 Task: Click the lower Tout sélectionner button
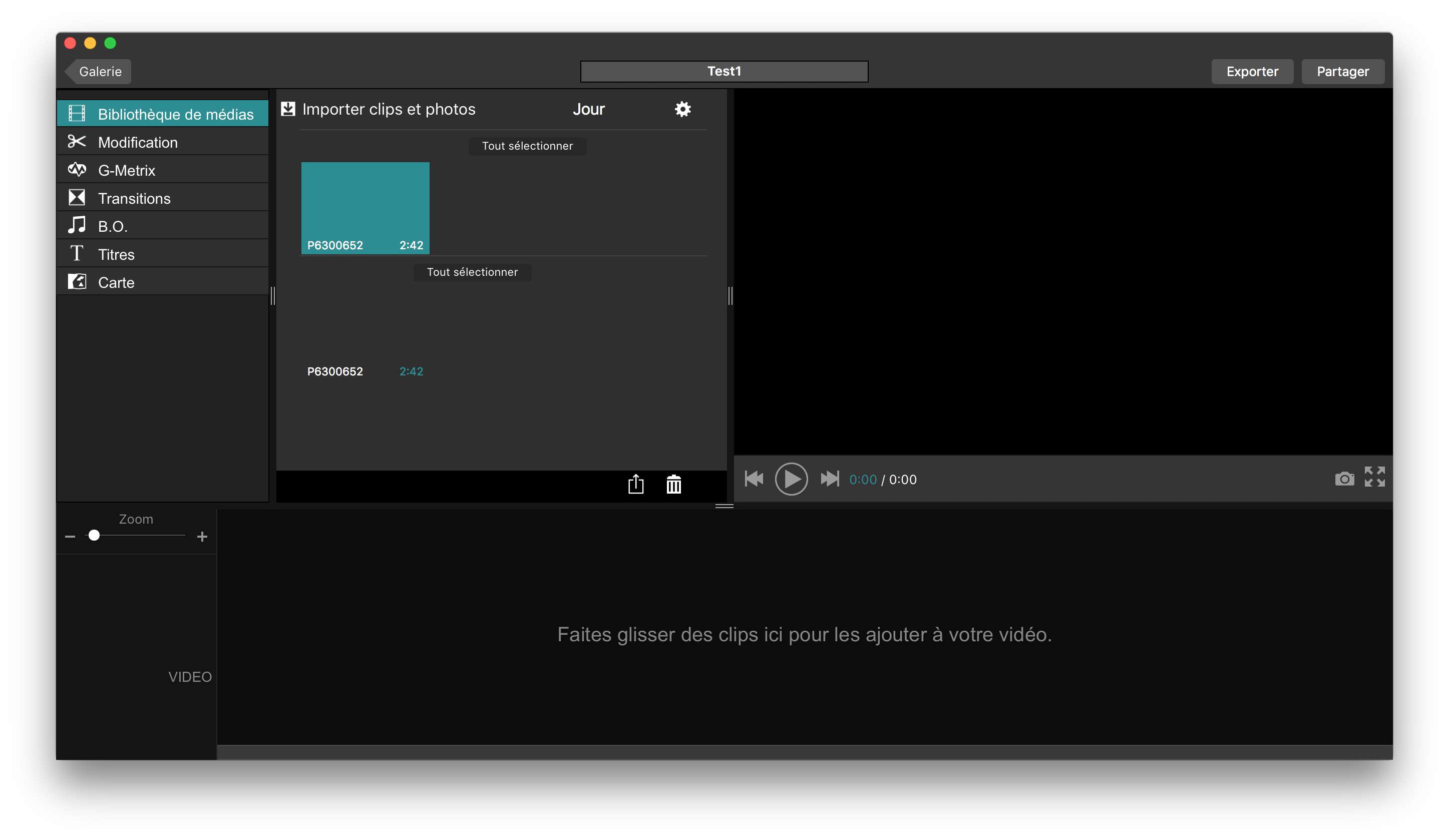point(472,272)
